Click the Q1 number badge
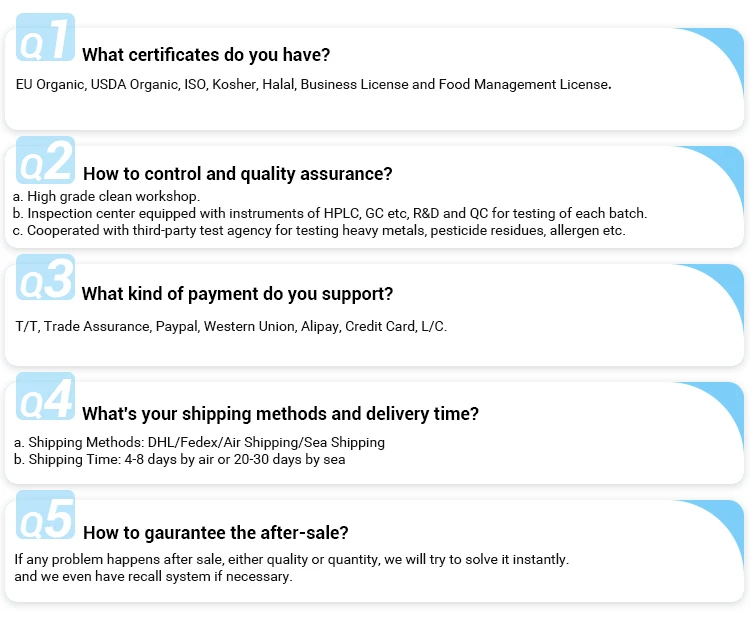Image resolution: width=750 pixels, height=621 pixels. (x=45, y=43)
